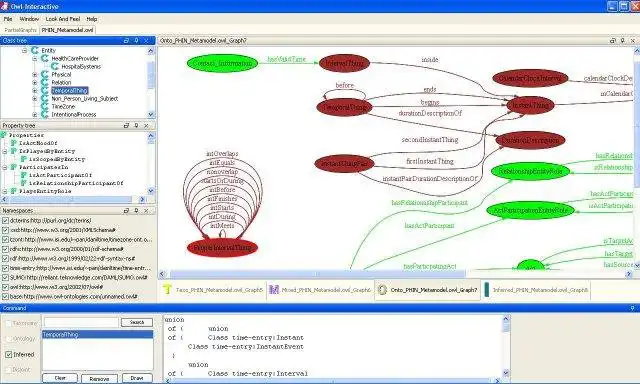Close the Property tree panel
This screenshot has width=640, height=384.
(146, 126)
